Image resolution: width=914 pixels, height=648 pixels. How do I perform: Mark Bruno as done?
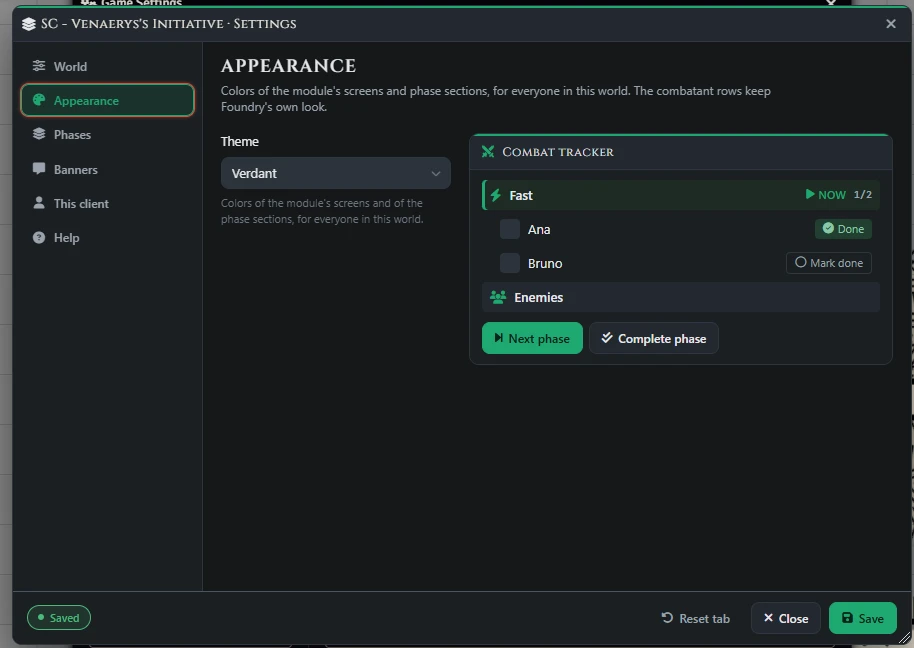[829, 263]
